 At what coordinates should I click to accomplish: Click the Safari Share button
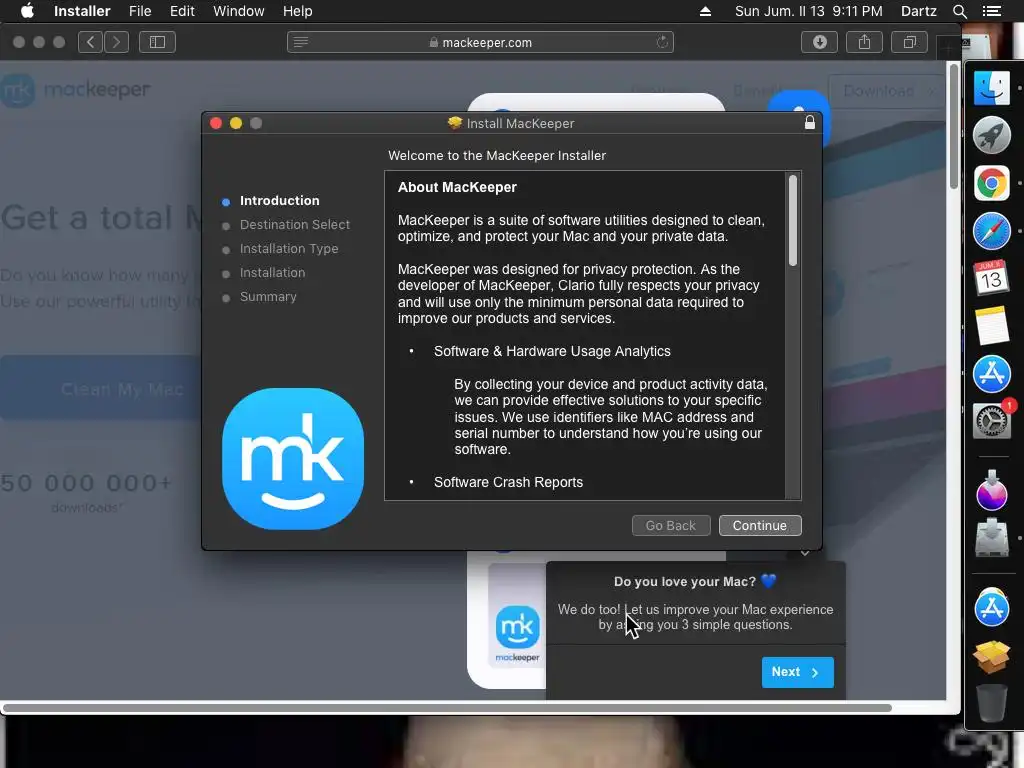click(x=864, y=42)
